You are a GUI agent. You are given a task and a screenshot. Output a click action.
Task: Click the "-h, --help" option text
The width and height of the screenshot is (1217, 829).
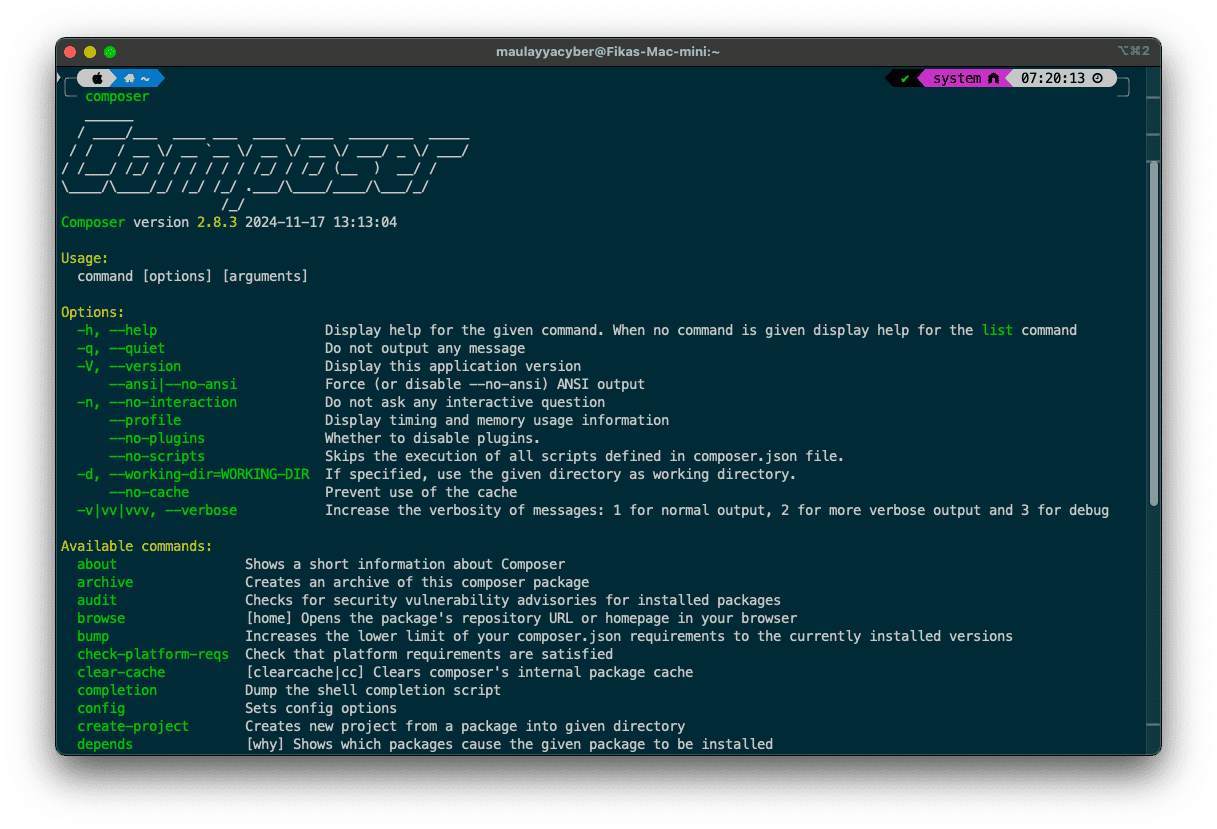[x=117, y=330]
